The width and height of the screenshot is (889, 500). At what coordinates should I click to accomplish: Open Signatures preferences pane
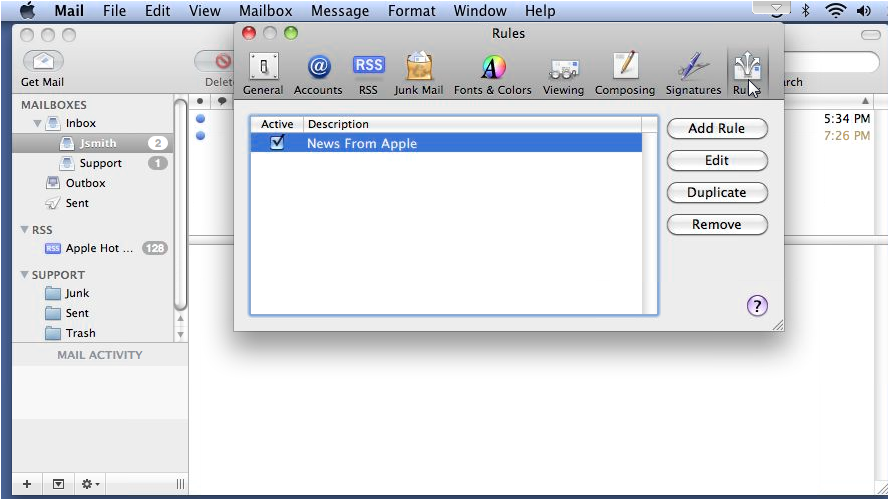(693, 74)
